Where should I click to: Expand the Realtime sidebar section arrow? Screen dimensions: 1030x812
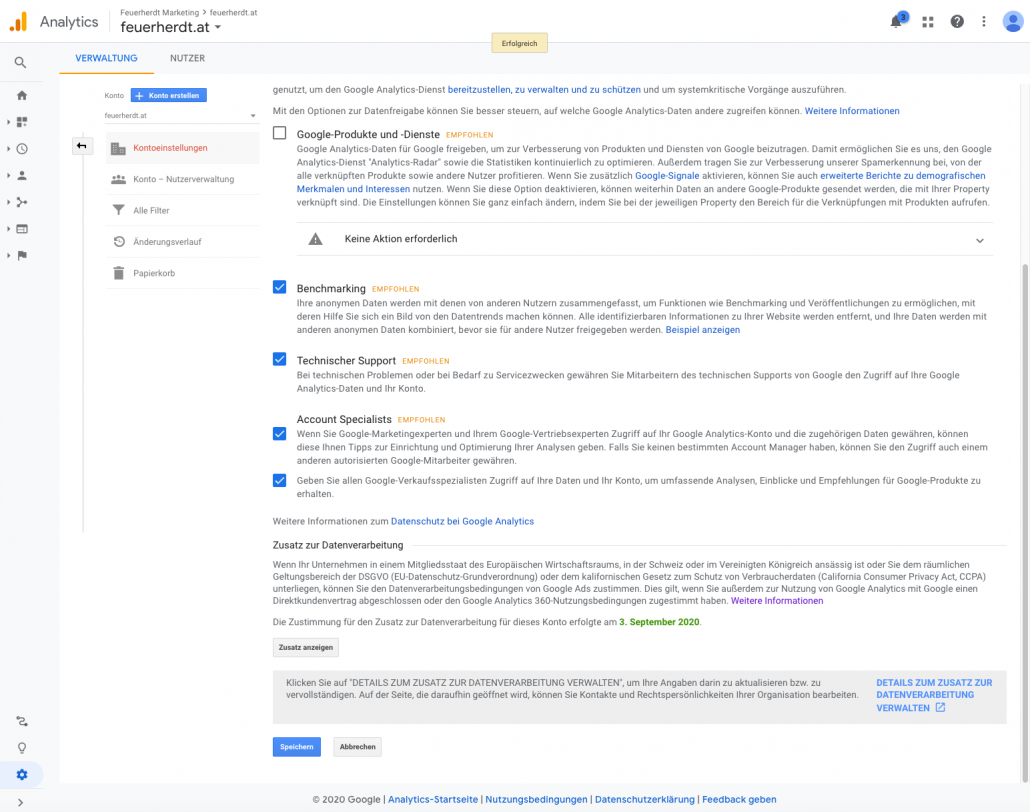coord(9,149)
